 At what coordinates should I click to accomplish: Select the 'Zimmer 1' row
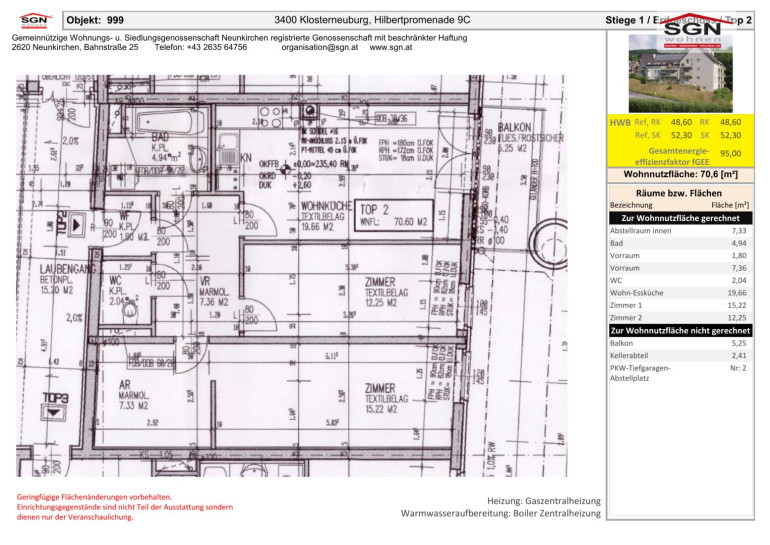coord(681,305)
